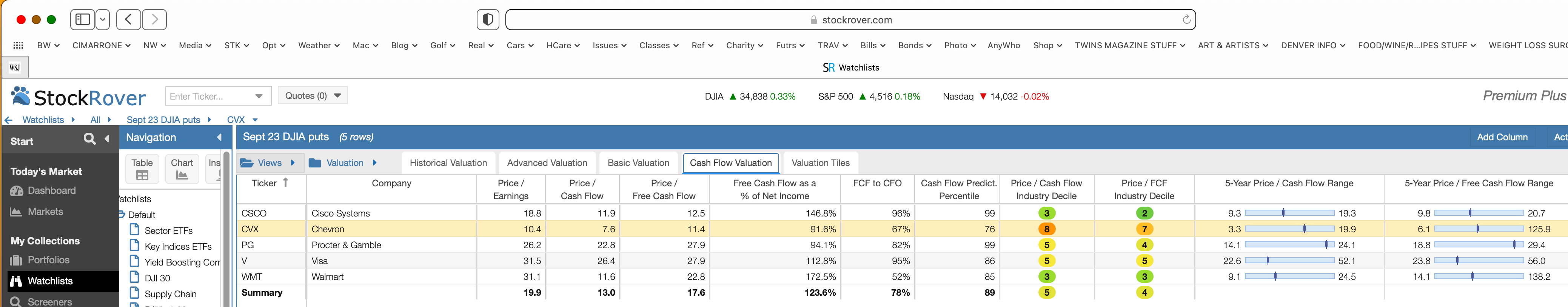Select the SR Watchlists browser tab
Viewport: 1568px width, 307px height.
point(850,68)
